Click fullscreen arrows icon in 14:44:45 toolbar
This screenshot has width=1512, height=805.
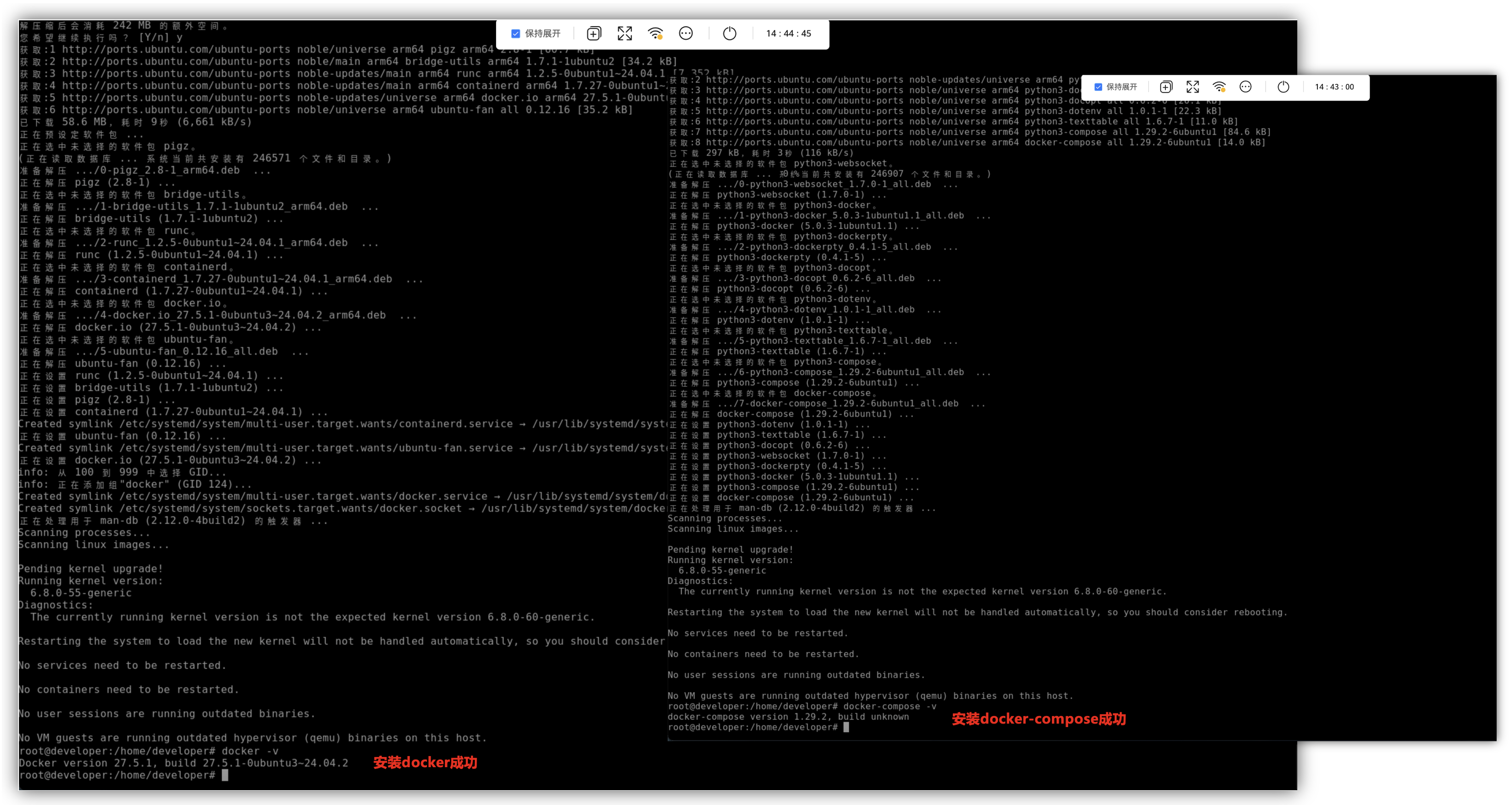click(x=625, y=34)
